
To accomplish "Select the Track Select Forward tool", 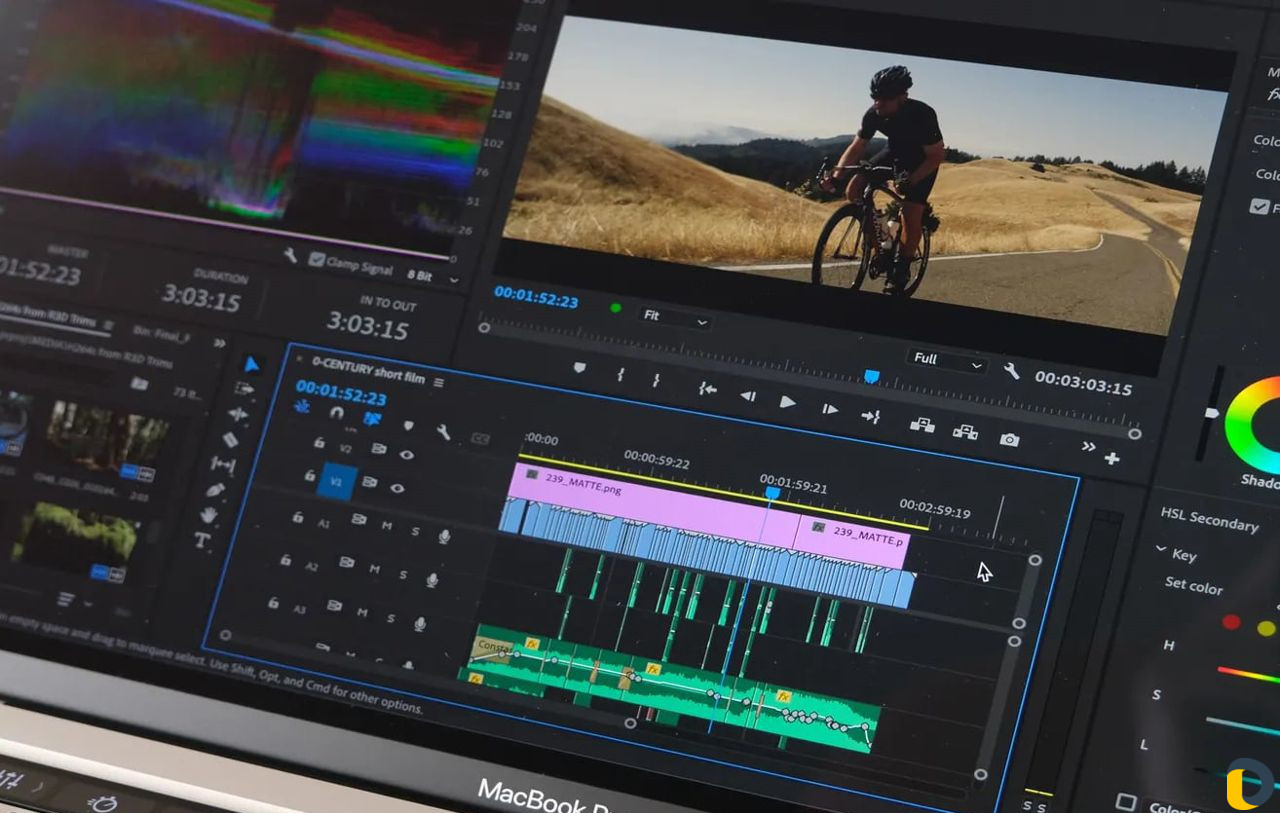I will [x=244, y=388].
